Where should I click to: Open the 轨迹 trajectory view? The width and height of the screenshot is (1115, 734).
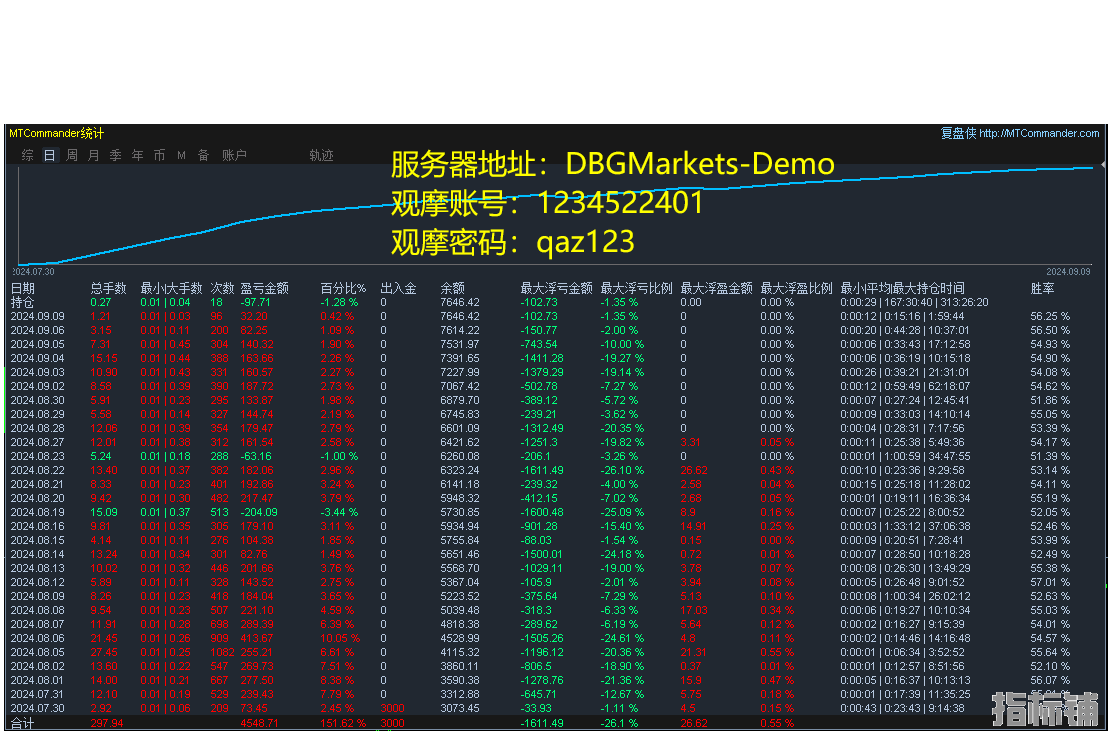pos(321,155)
